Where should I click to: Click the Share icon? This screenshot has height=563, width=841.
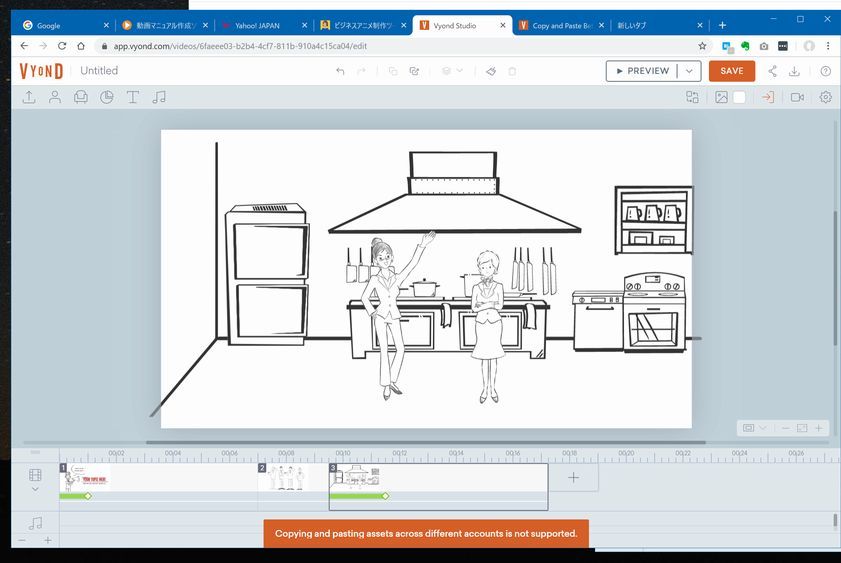point(772,71)
